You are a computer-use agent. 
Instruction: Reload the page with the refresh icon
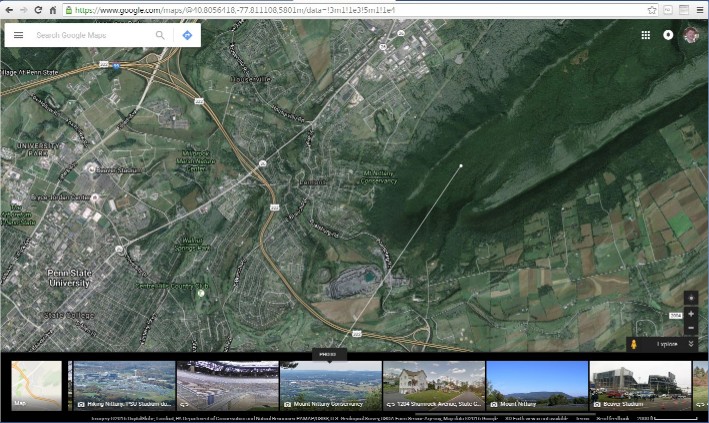[38, 10]
